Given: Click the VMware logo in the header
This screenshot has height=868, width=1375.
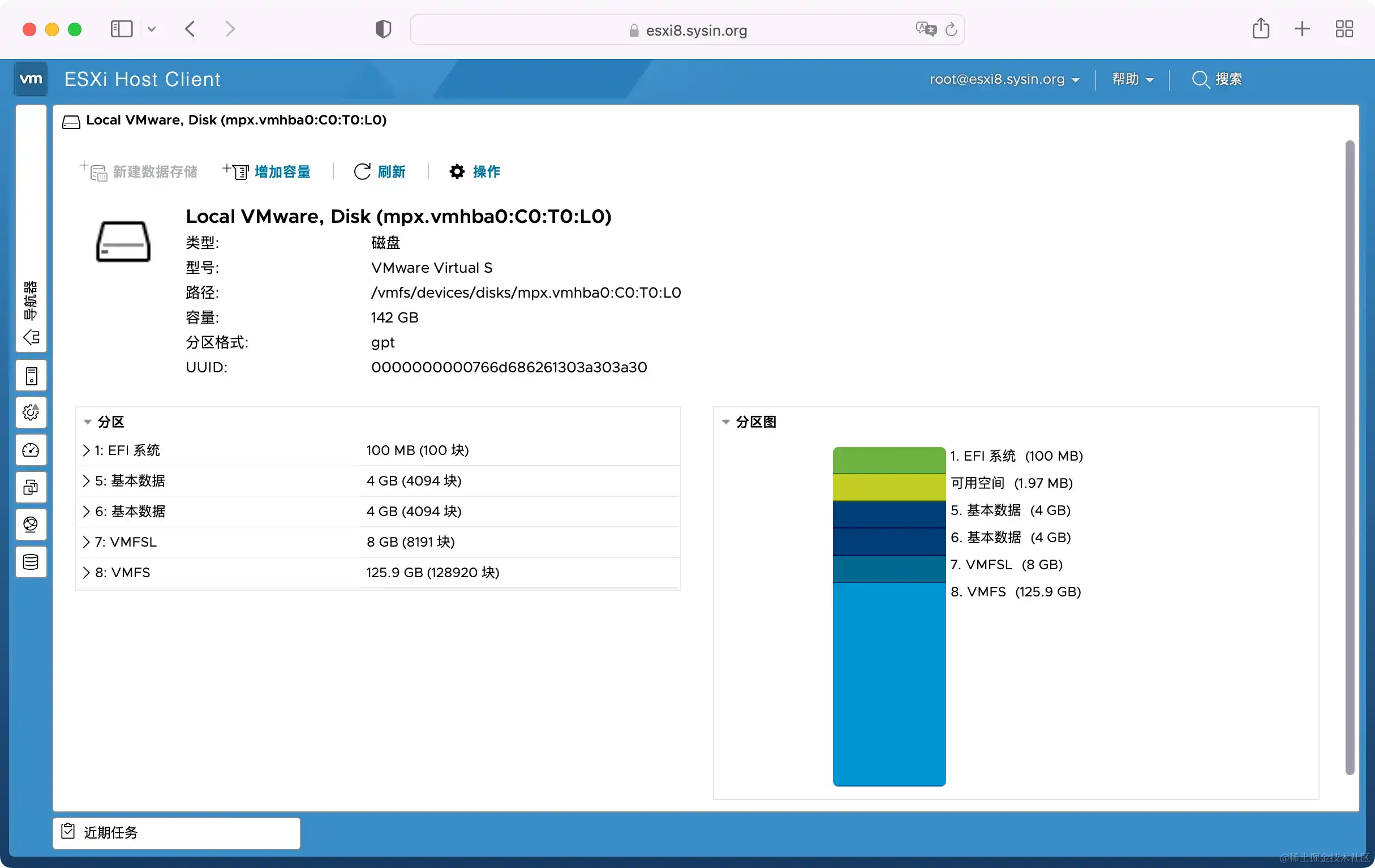Looking at the screenshot, I should tap(30, 79).
